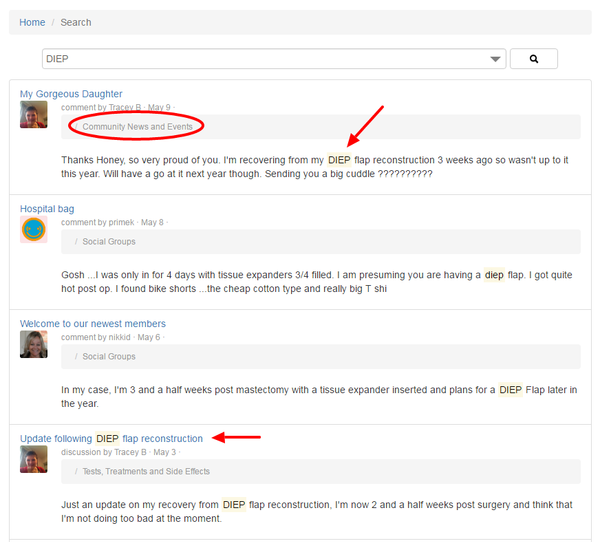This screenshot has height=542, width=600.
Task: Click Tracey B avatar on My Gorgeous Daughter
Action: point(34,114)
